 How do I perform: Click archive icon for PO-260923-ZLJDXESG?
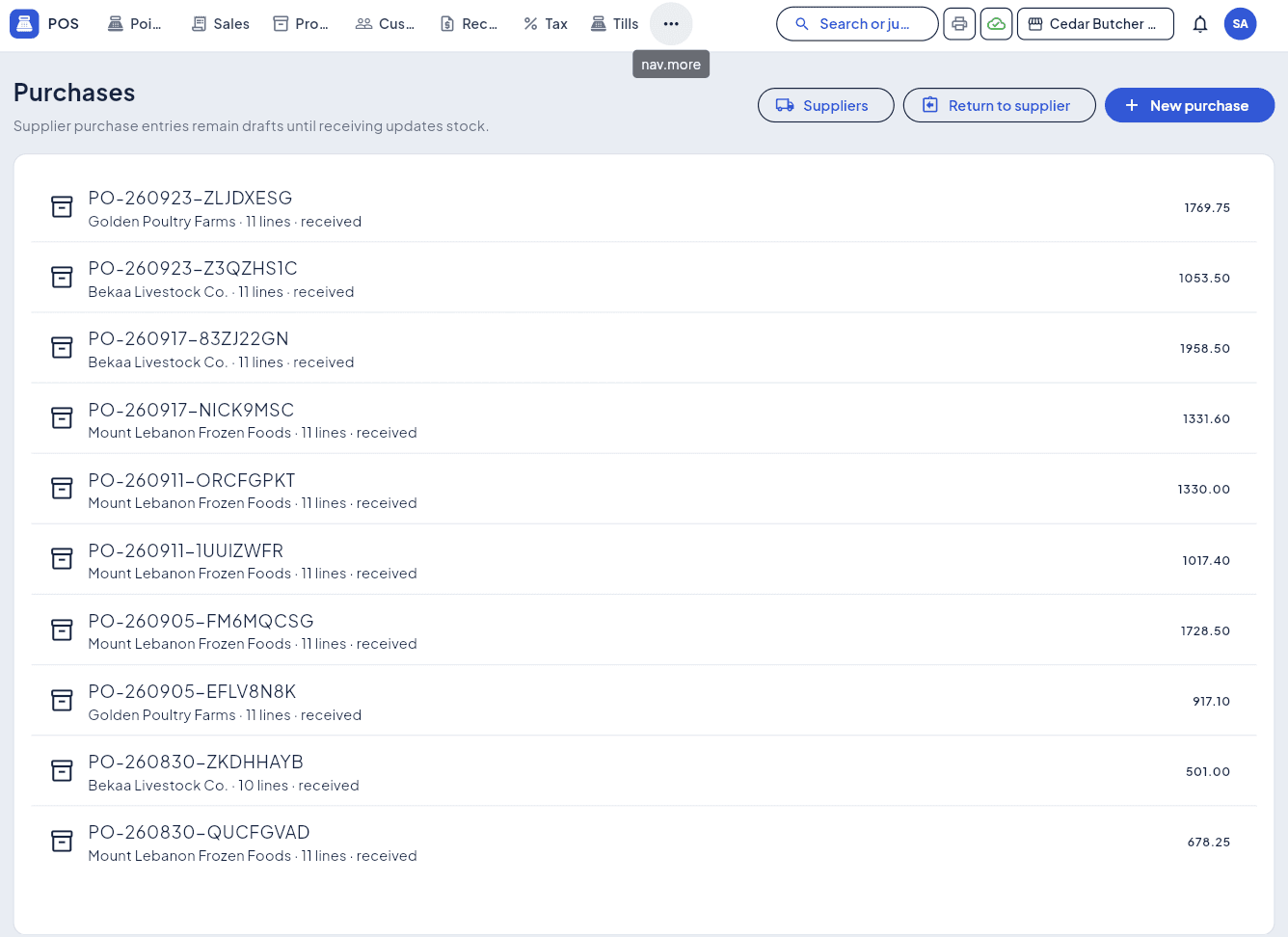(x=62, y=207)
